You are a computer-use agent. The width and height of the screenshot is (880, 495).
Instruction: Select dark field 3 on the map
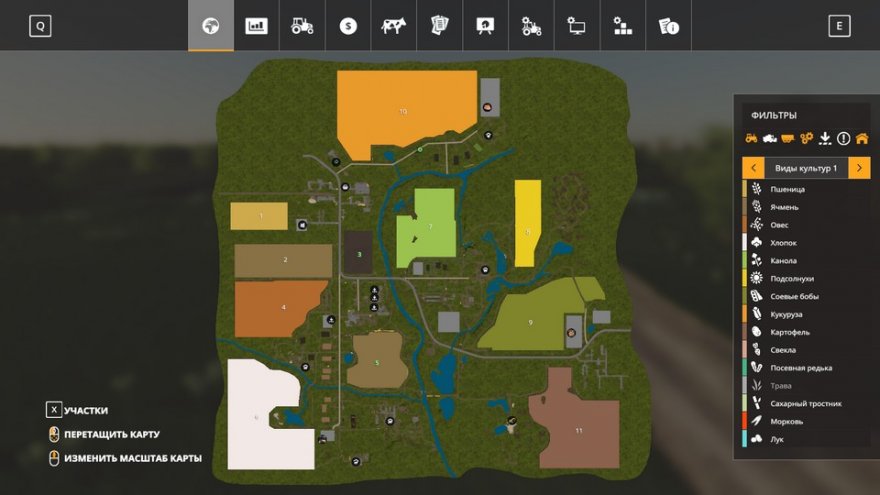[359, 252]
